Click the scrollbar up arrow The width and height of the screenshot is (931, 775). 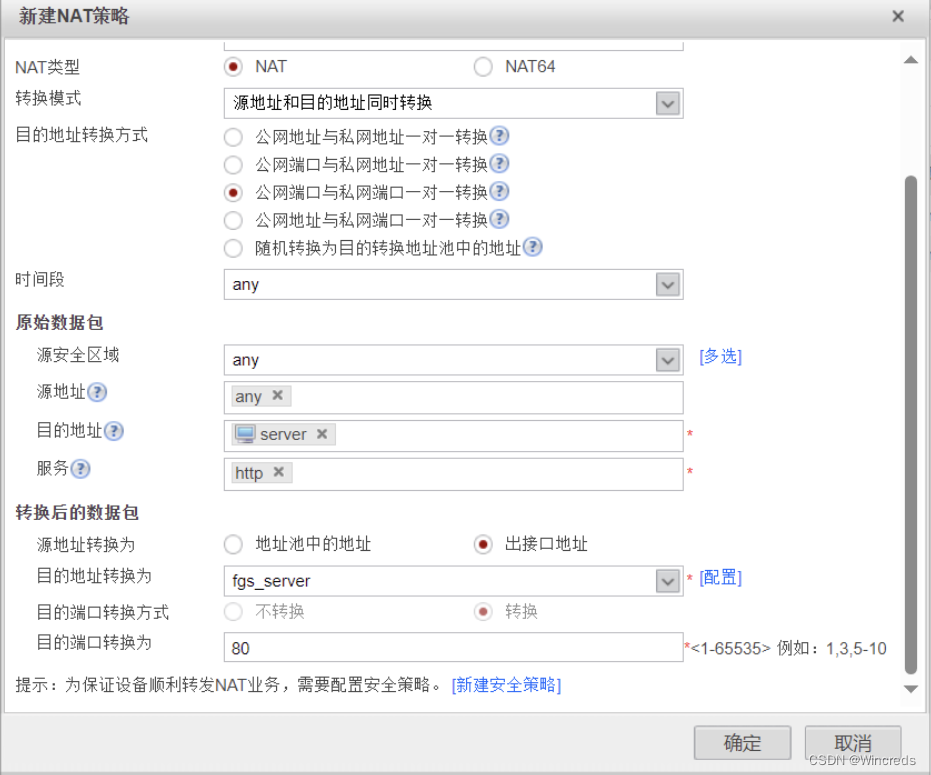[x=911, y=60]
